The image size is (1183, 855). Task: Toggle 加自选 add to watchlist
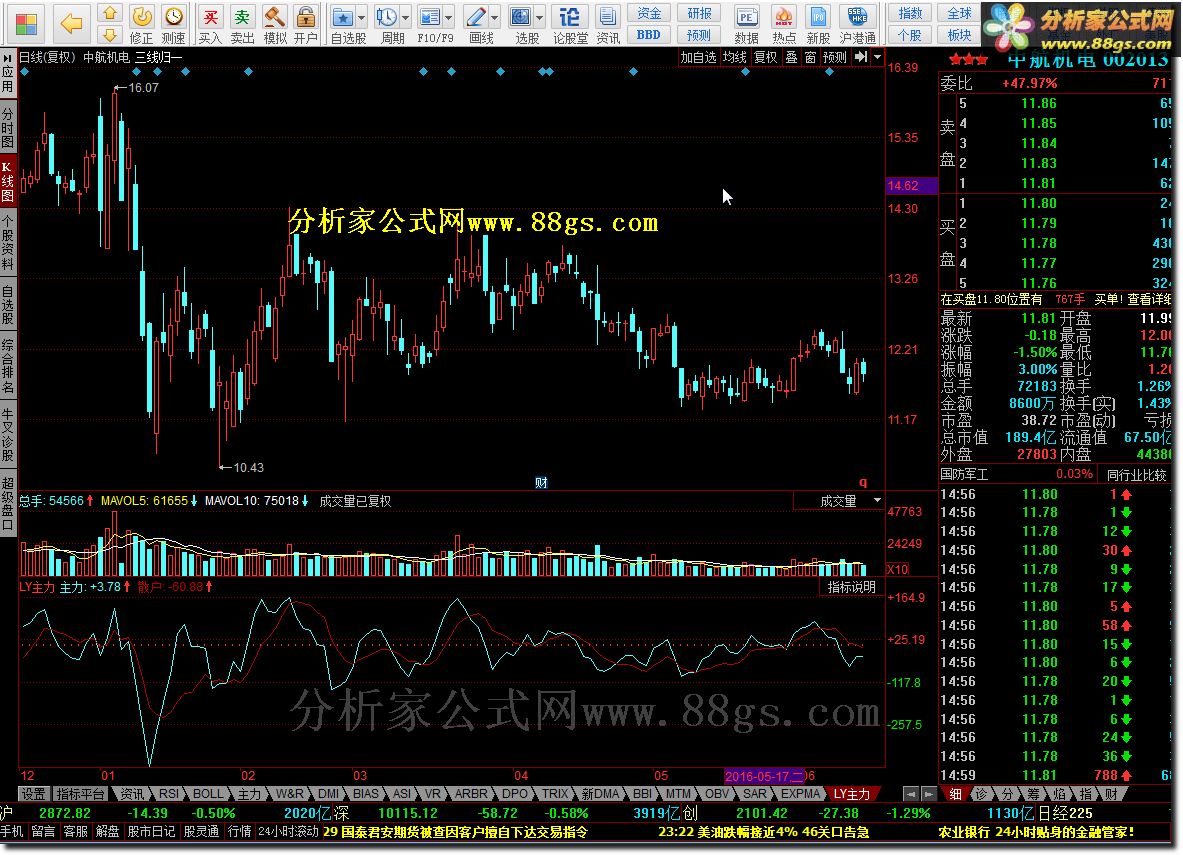click(x=698, y=57)
